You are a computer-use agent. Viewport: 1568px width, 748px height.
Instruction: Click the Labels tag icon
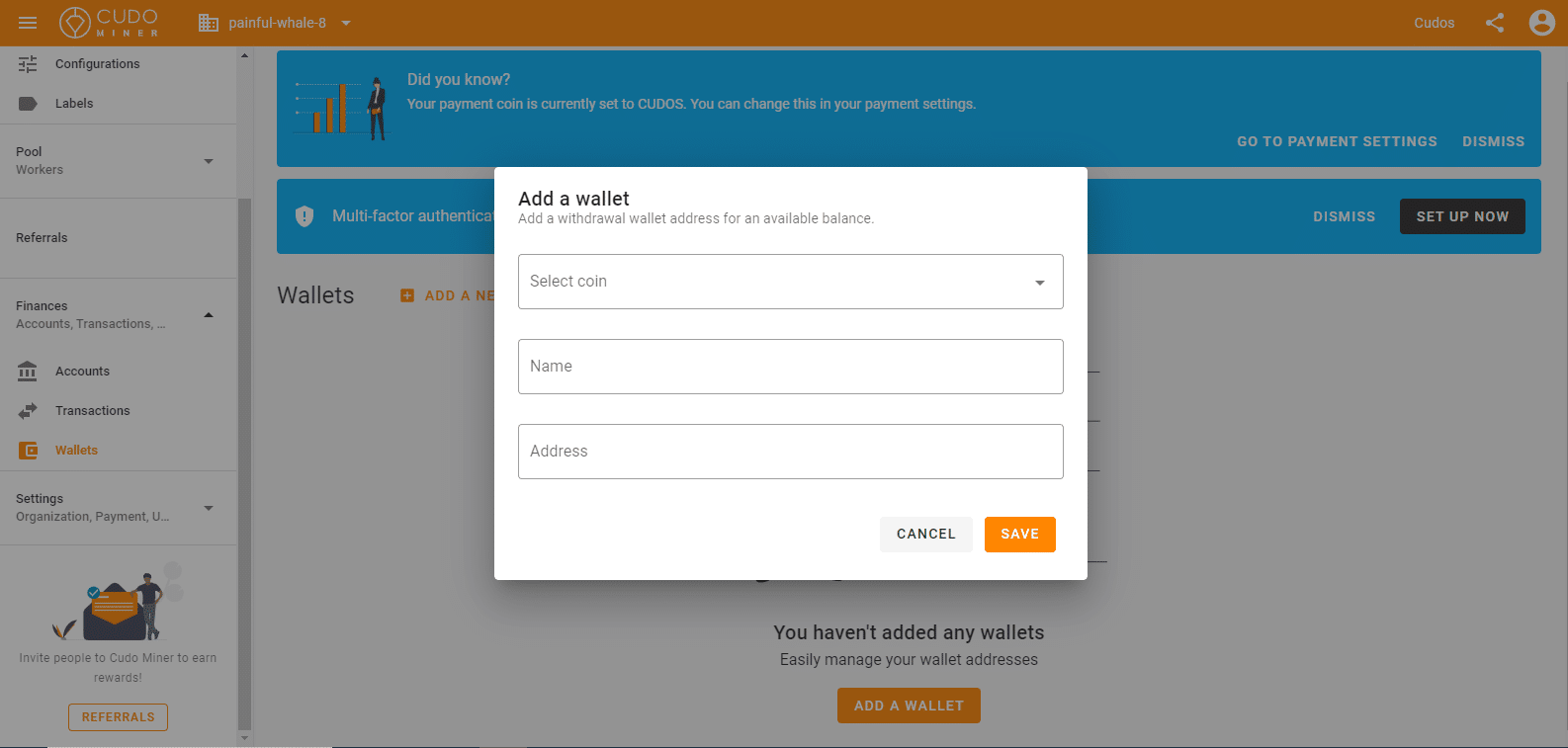(28, 103)
